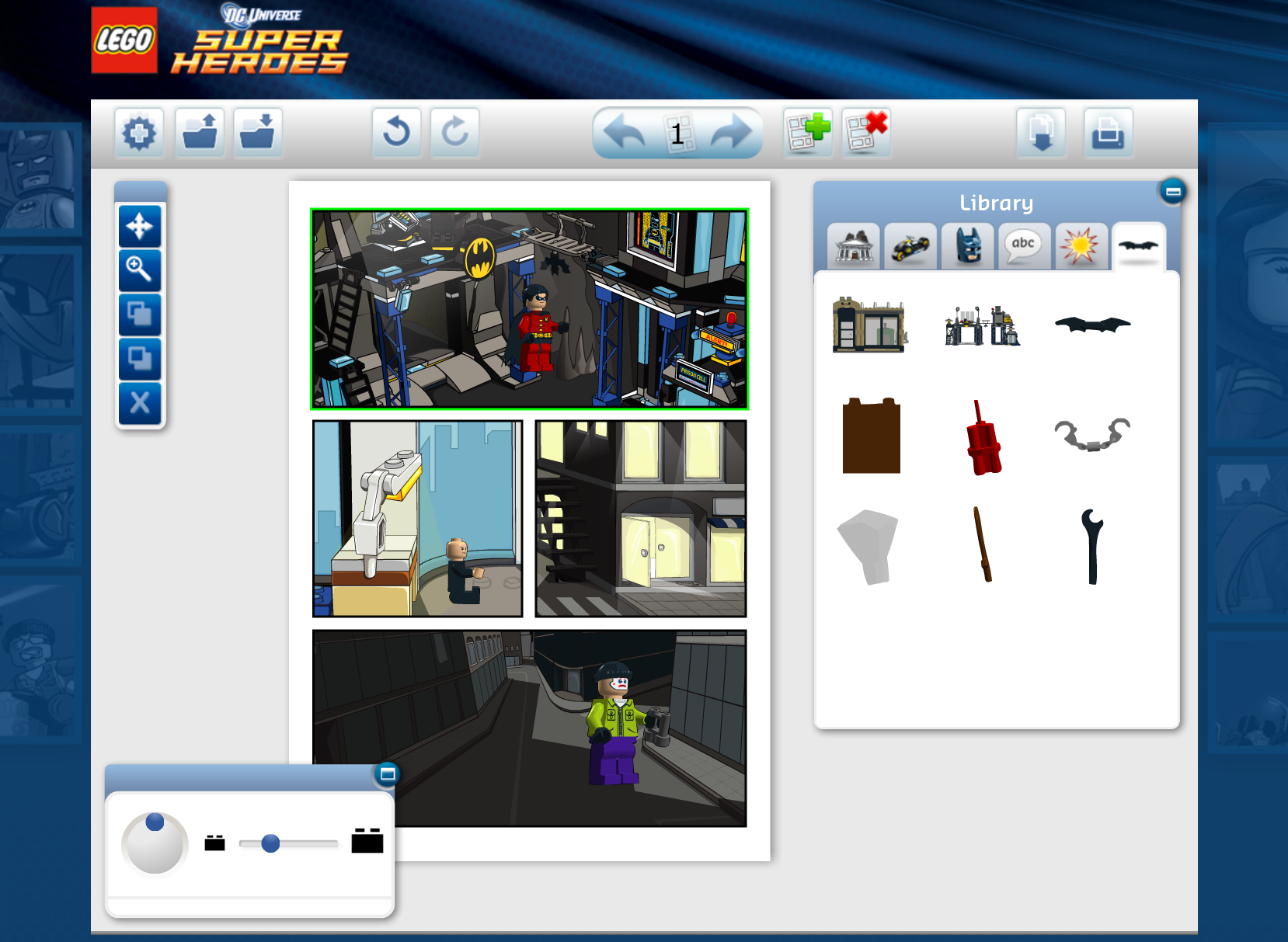1288x942 pixels.
Task: Choose the brown stick item in Library
Action: (983, 544)
